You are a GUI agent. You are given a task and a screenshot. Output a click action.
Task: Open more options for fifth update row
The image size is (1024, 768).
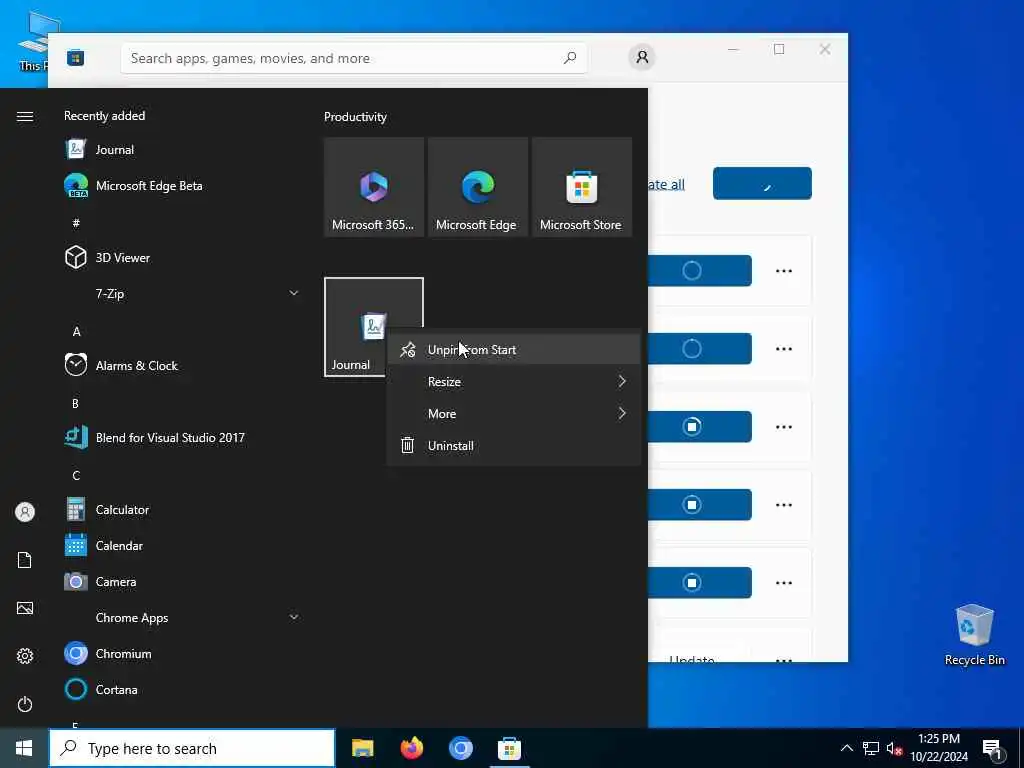click(784, 583)
